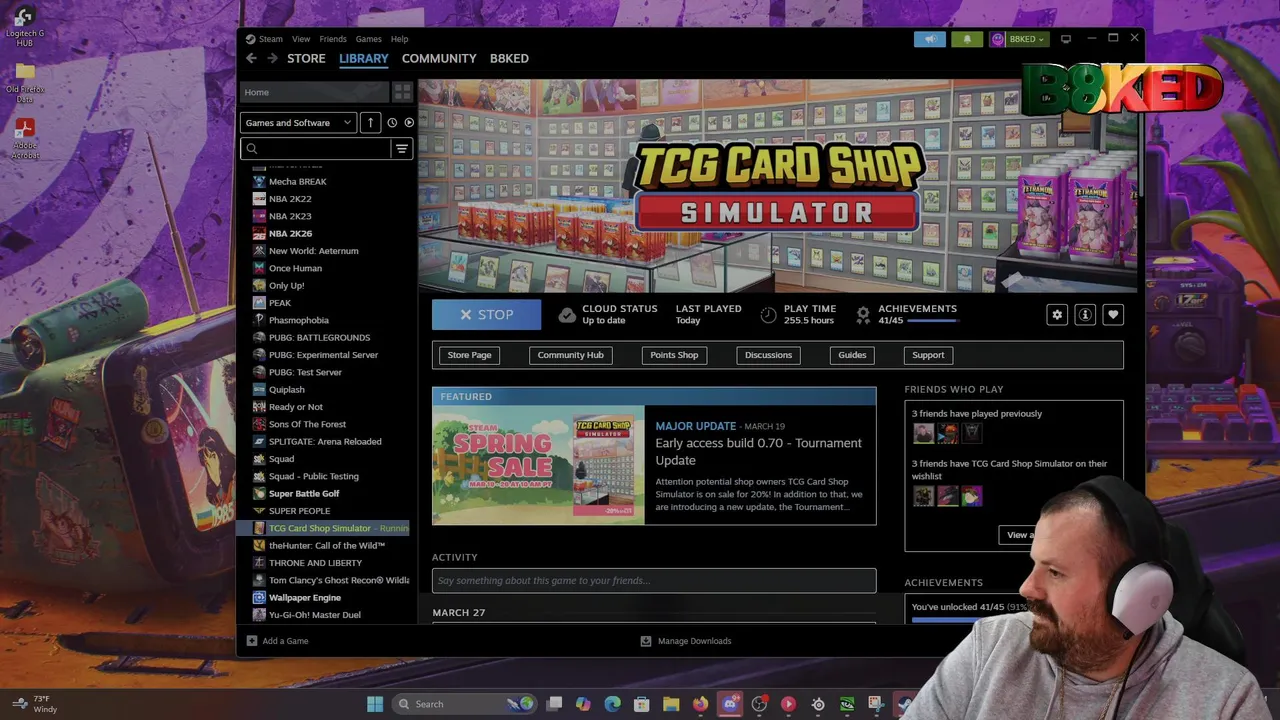Open weather widget showing 73°F Windy
Screen dimensions: 1280x720
click(x=35, y=704)
